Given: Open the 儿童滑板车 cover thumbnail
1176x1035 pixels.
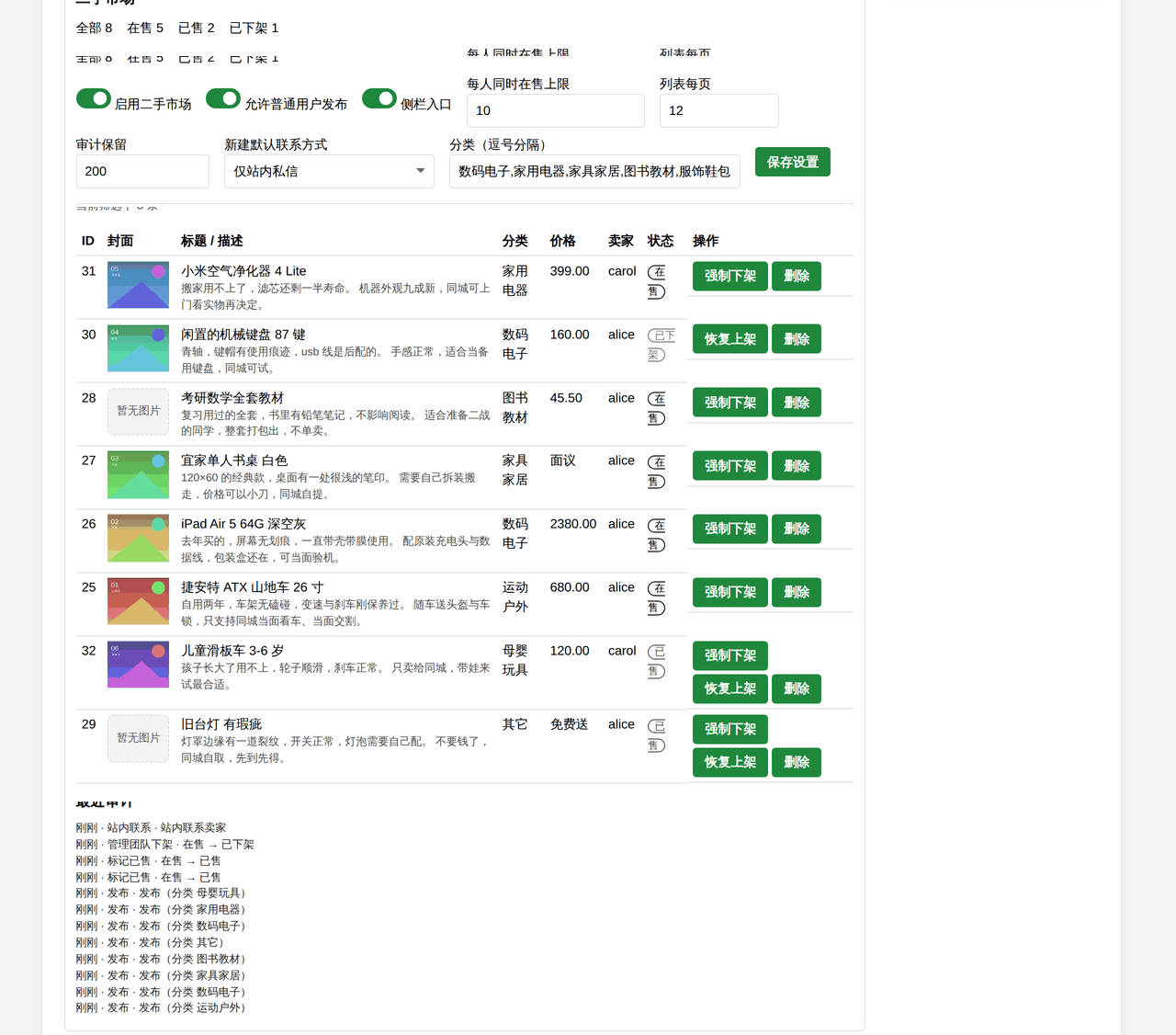Looking at the screenshot, I should click(138, 665).
